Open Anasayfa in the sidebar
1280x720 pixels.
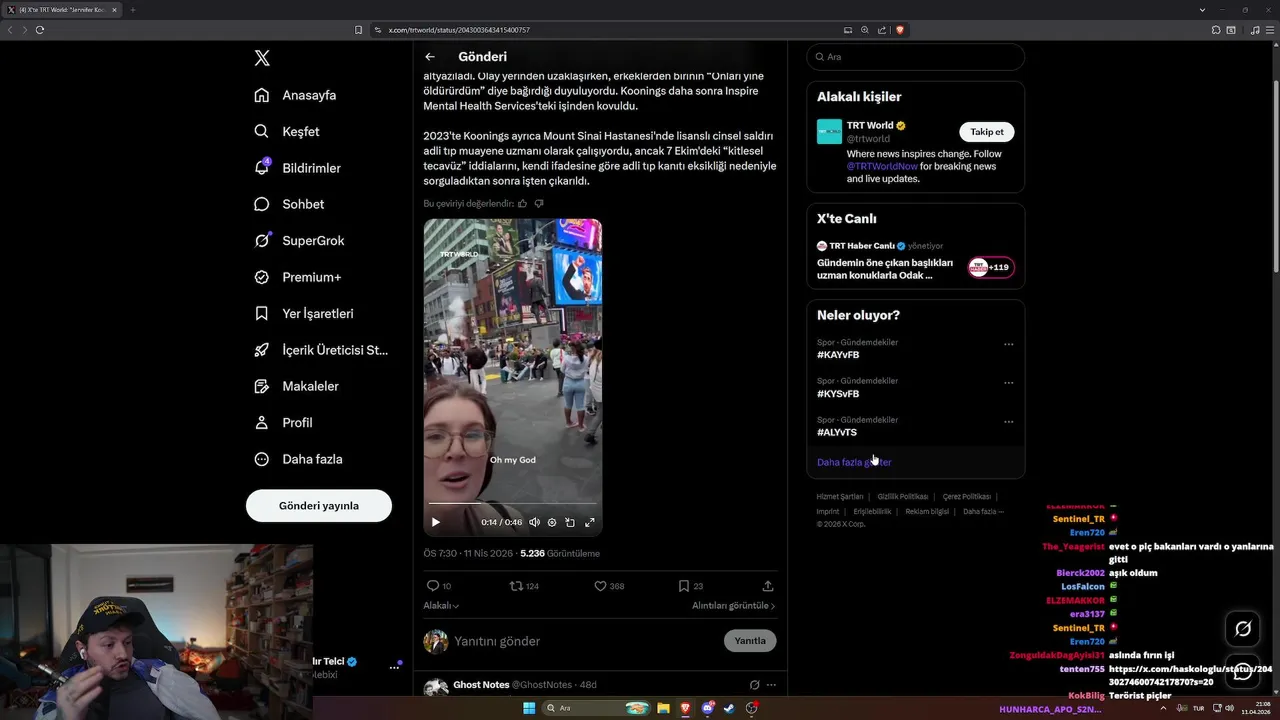(x=295, y=95)
